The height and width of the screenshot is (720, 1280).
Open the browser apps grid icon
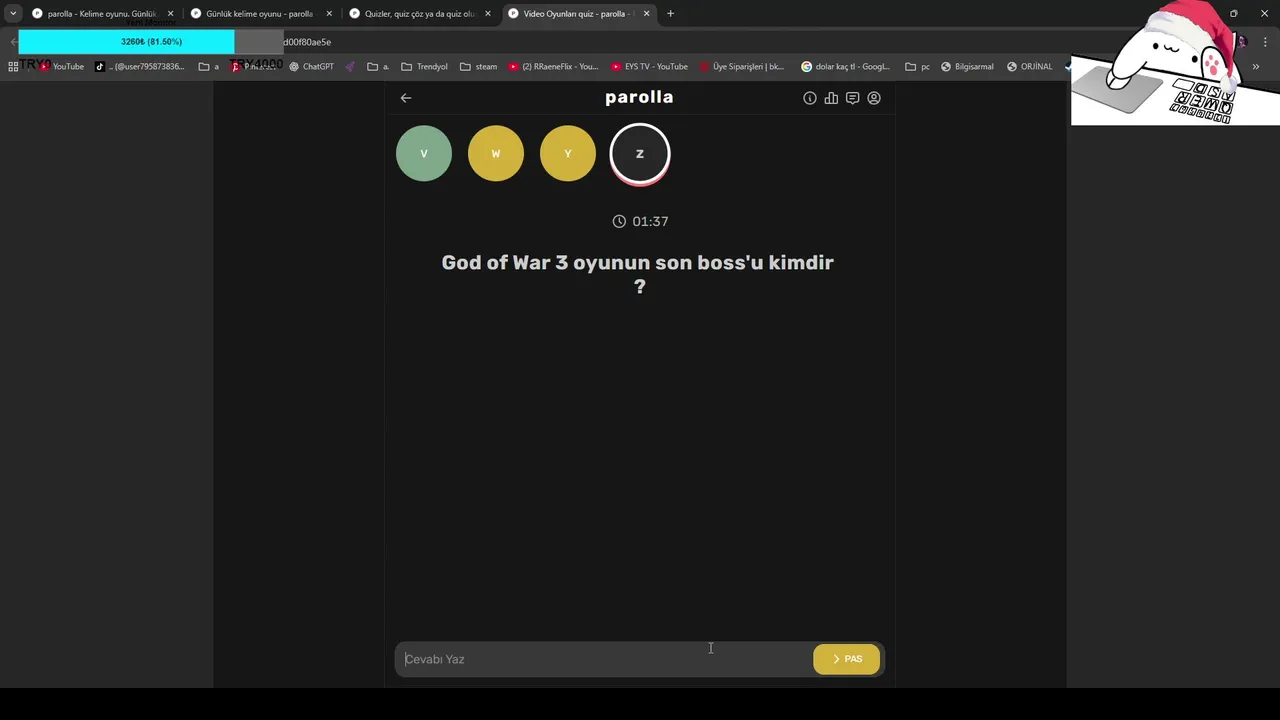click(x=13, y=67)
